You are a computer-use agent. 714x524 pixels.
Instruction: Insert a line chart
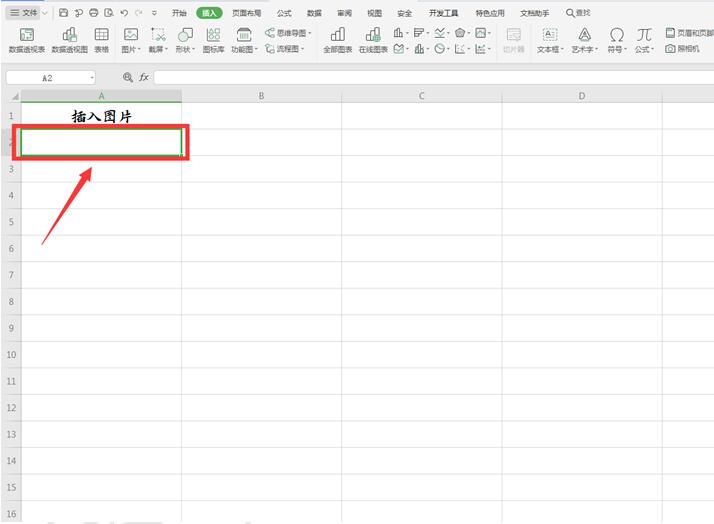(x=439, y=33)
